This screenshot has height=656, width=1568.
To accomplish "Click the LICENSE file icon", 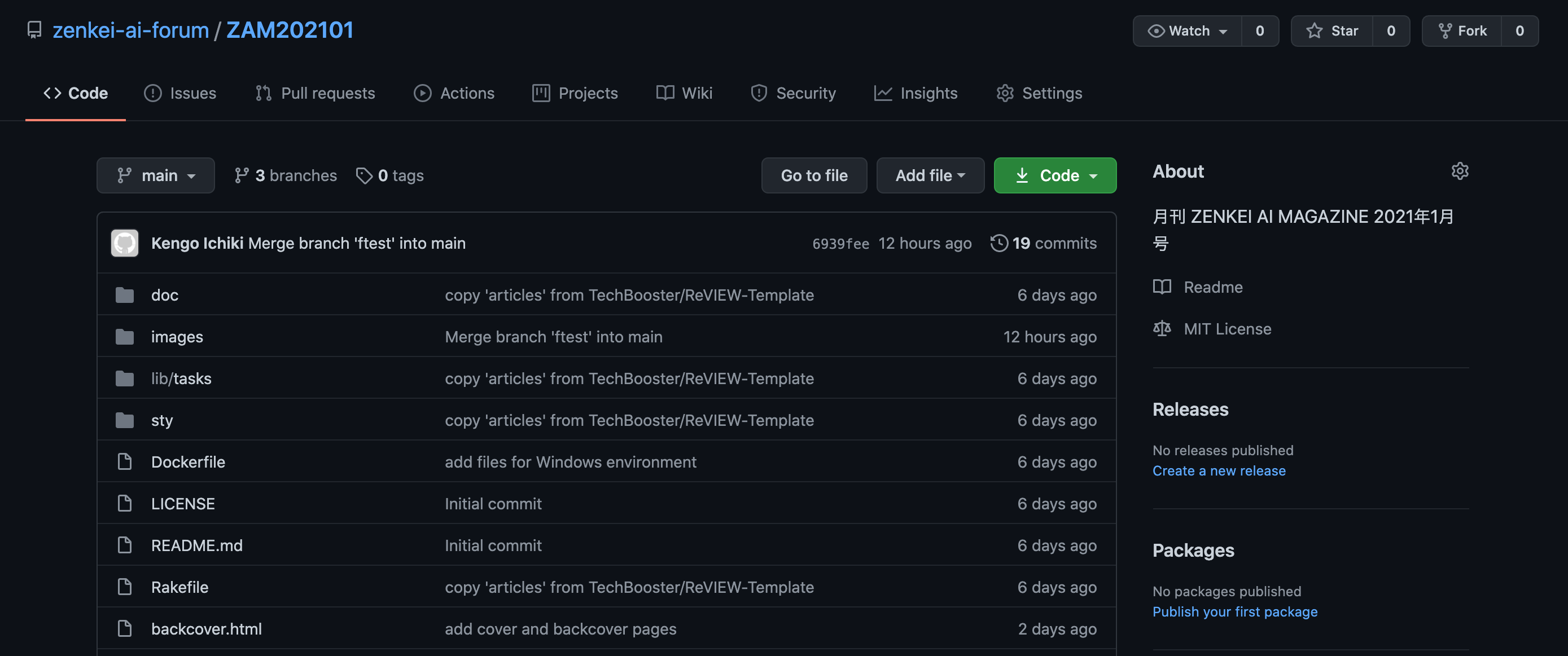I will click(x=125, y=503).
